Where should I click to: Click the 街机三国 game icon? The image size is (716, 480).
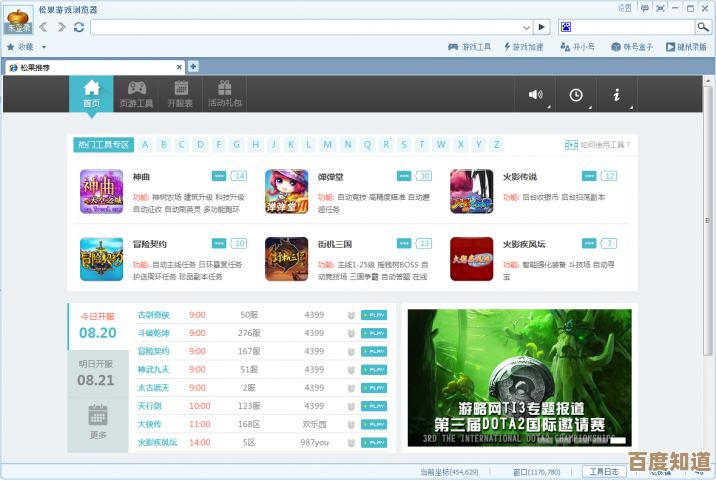[x=287, y=259]
